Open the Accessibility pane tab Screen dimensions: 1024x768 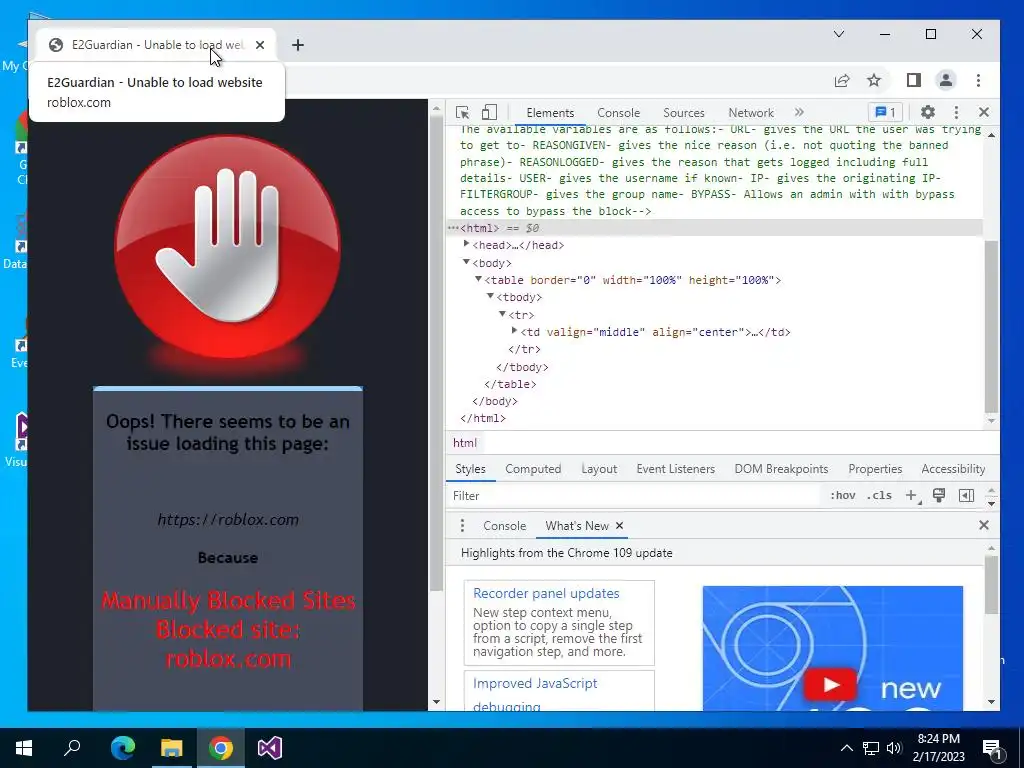pos(953,469)
